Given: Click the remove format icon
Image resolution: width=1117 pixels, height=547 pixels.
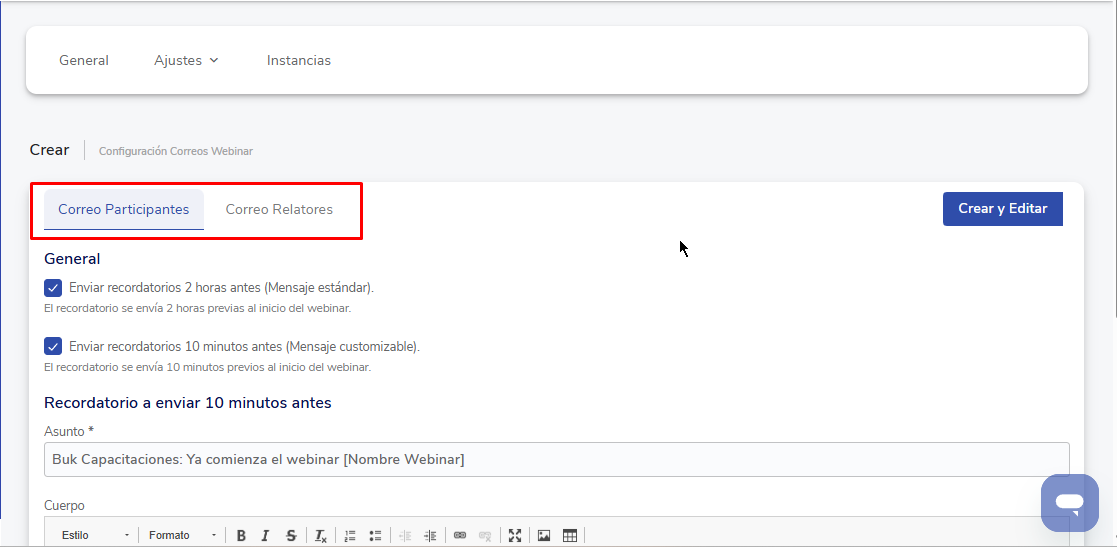Looking at the screenshot, I should (320, 536).
